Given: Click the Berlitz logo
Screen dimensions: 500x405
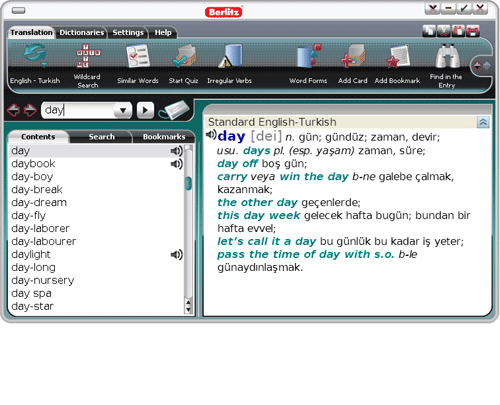Looking at the screenshot, I should (x=223, y=12).
